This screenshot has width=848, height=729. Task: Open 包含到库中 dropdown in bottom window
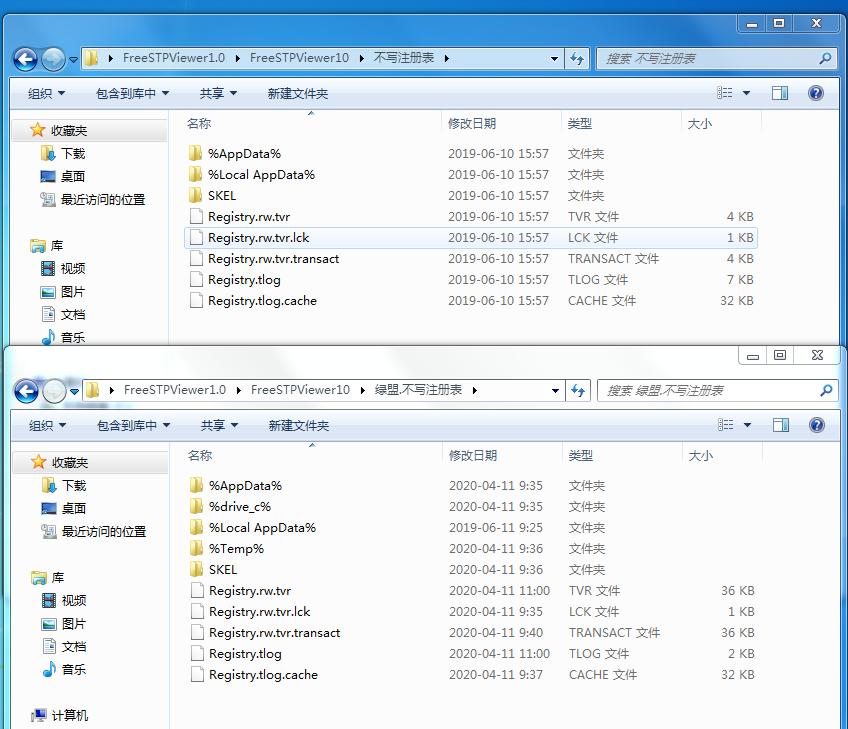[x=134, y=426]
